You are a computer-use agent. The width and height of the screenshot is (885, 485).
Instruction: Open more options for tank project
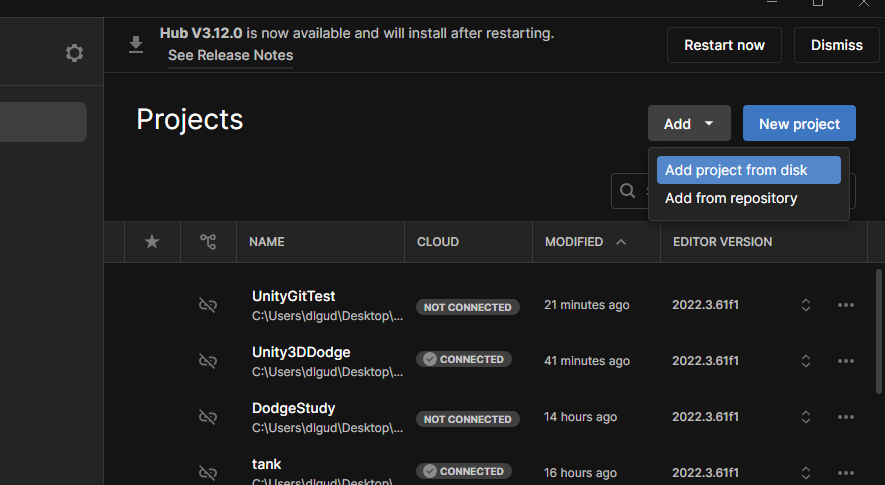(x=845, y=473)
